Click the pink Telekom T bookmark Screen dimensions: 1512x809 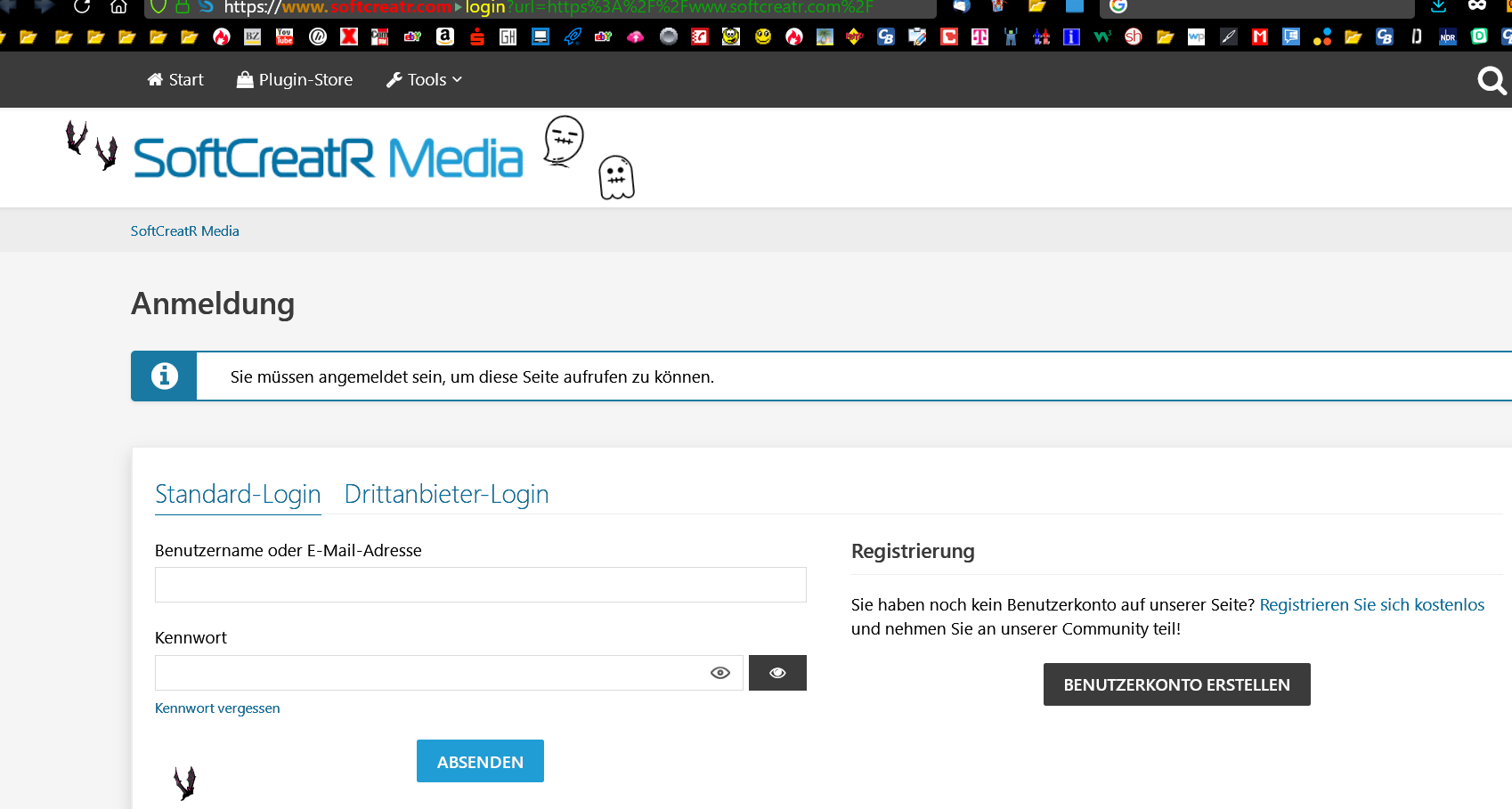pos(980,36)
